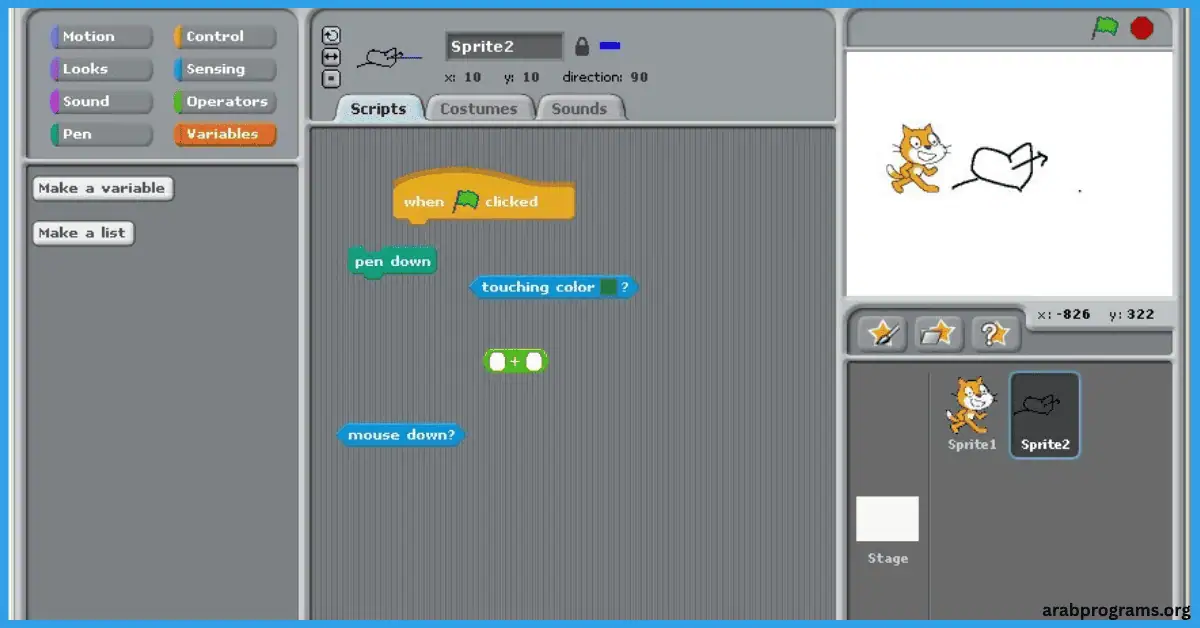The width and height of the screenshot is (1200, 628).
Task: Select the Sprite2 thumbnail
Action: click(1045, 414)
